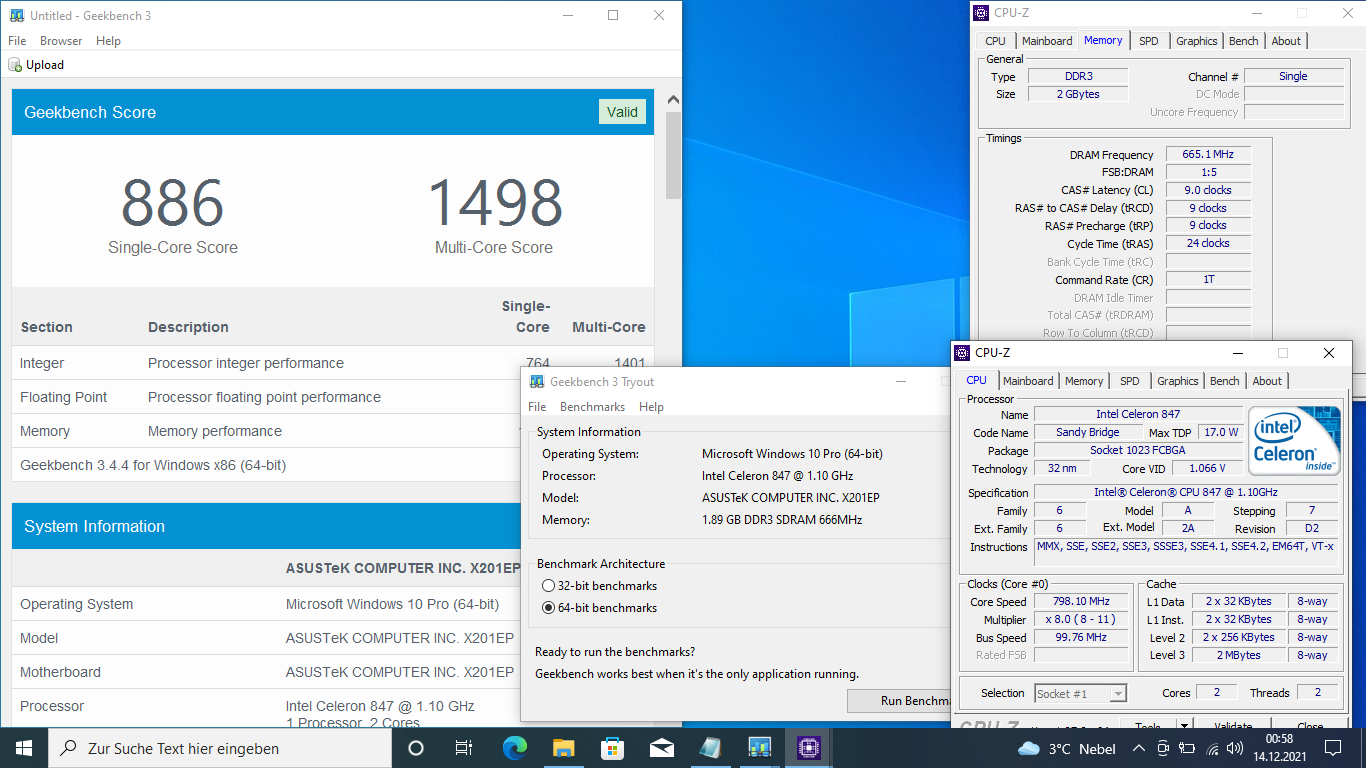1366x768 pixels.
Task: Click the Windows search box
Action: (218, 748)
